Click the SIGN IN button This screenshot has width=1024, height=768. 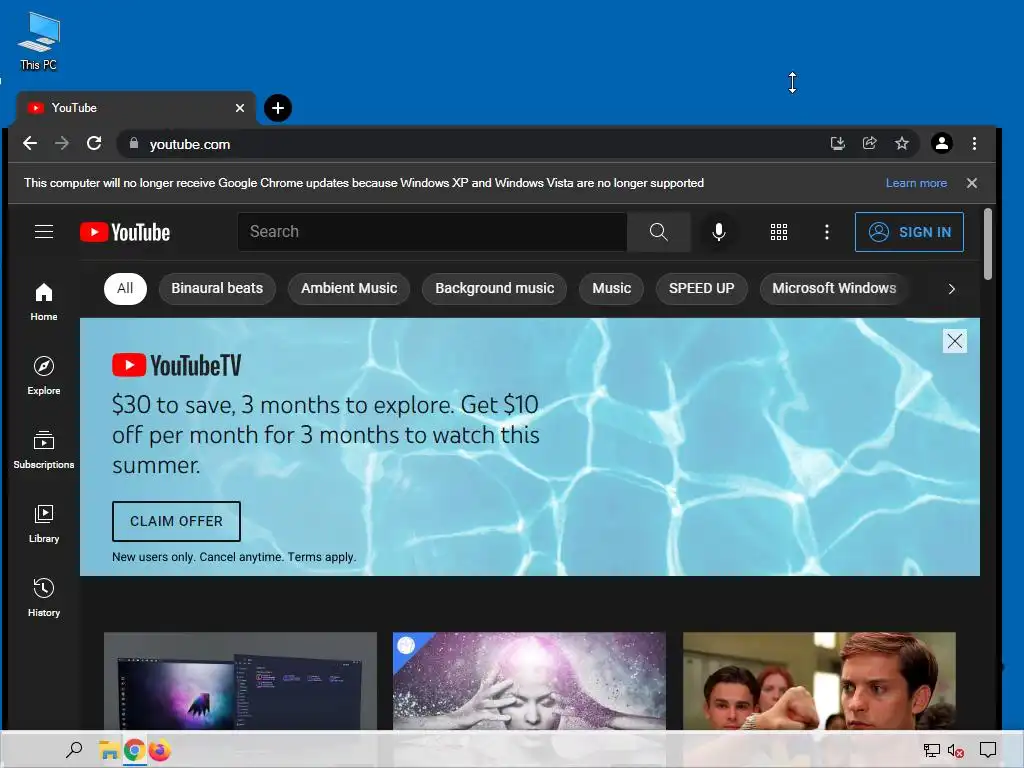click(x=909, y=232)
